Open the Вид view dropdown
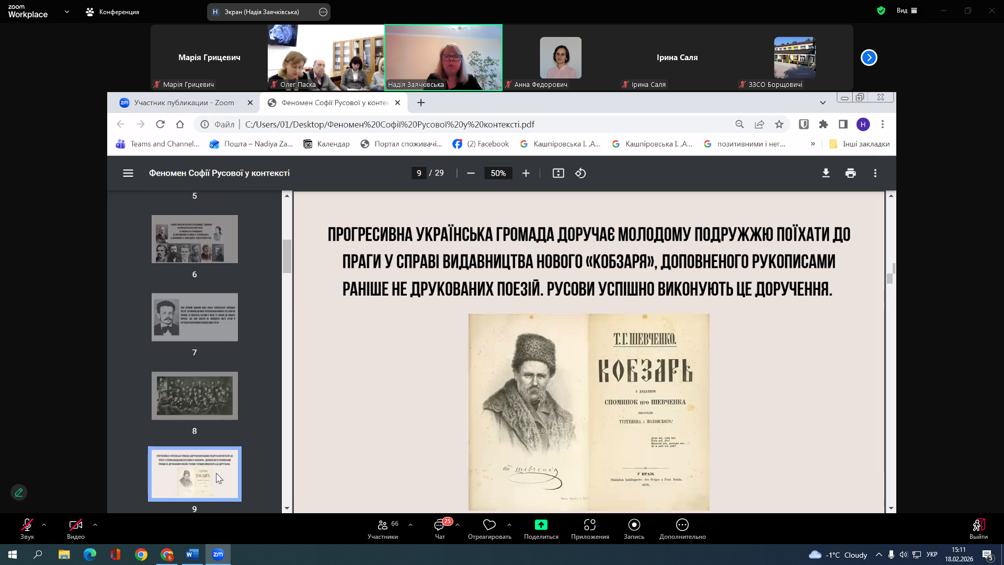1004x565 pixels. point(906,11)
